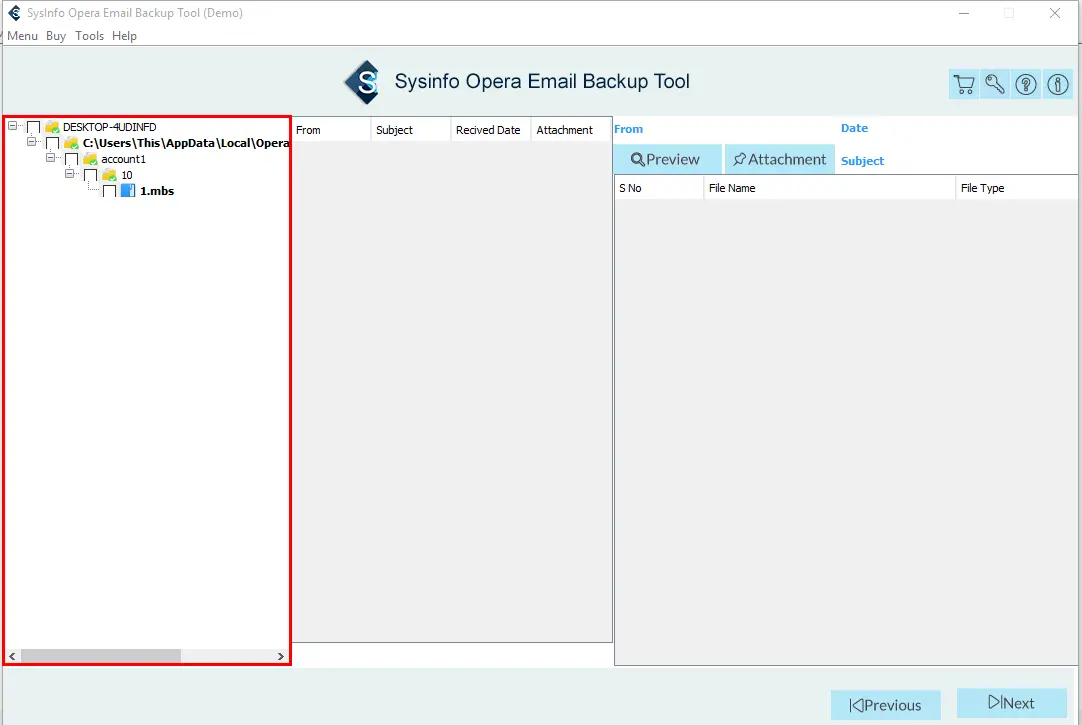Switch to the Preview tab

pos(667,159)
